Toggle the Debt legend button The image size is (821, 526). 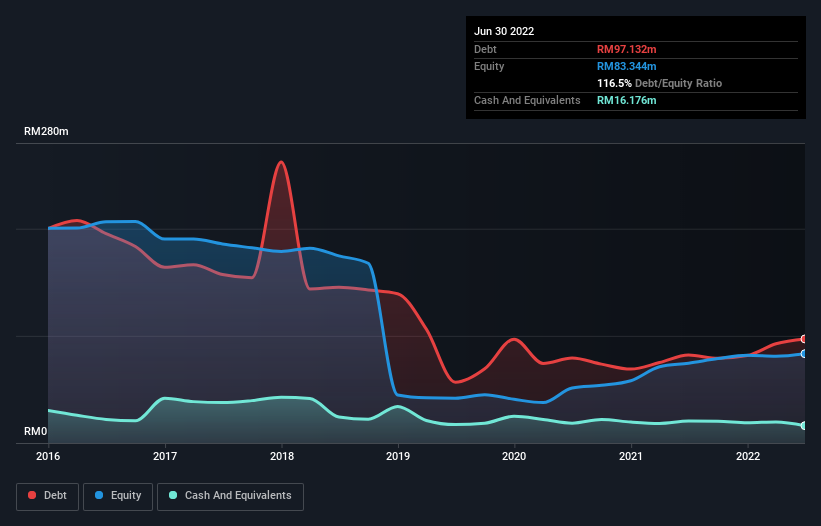coord(47,496)
